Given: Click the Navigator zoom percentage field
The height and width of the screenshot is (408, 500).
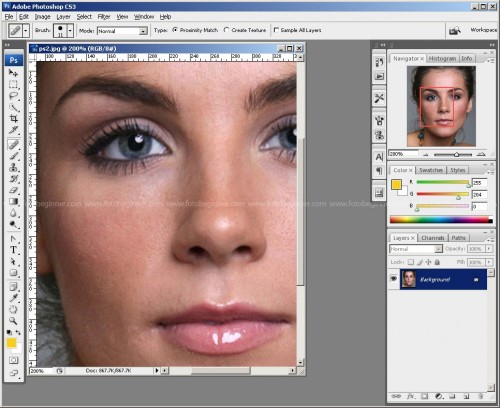Looking at the screenshot, I should point(403,154).
